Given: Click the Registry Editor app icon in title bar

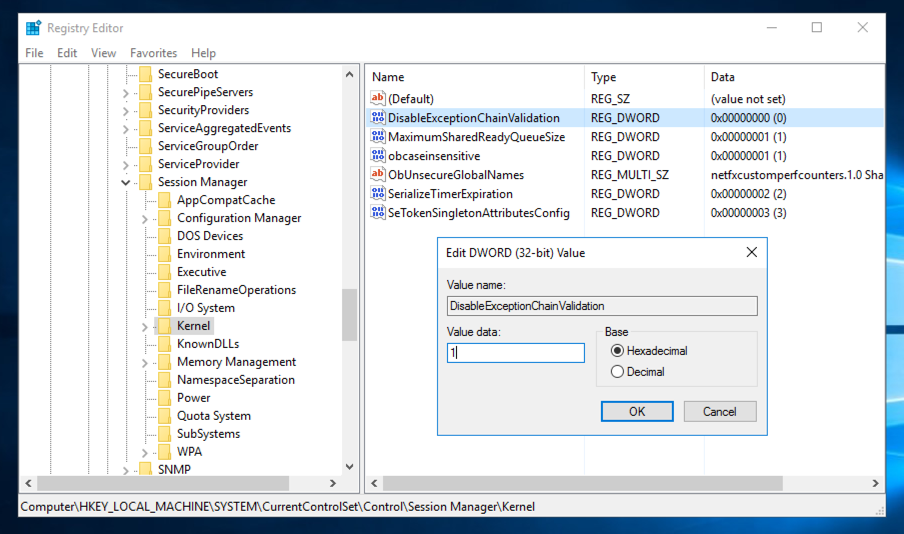Looking at the screenshot, I should tap(33, 28).
